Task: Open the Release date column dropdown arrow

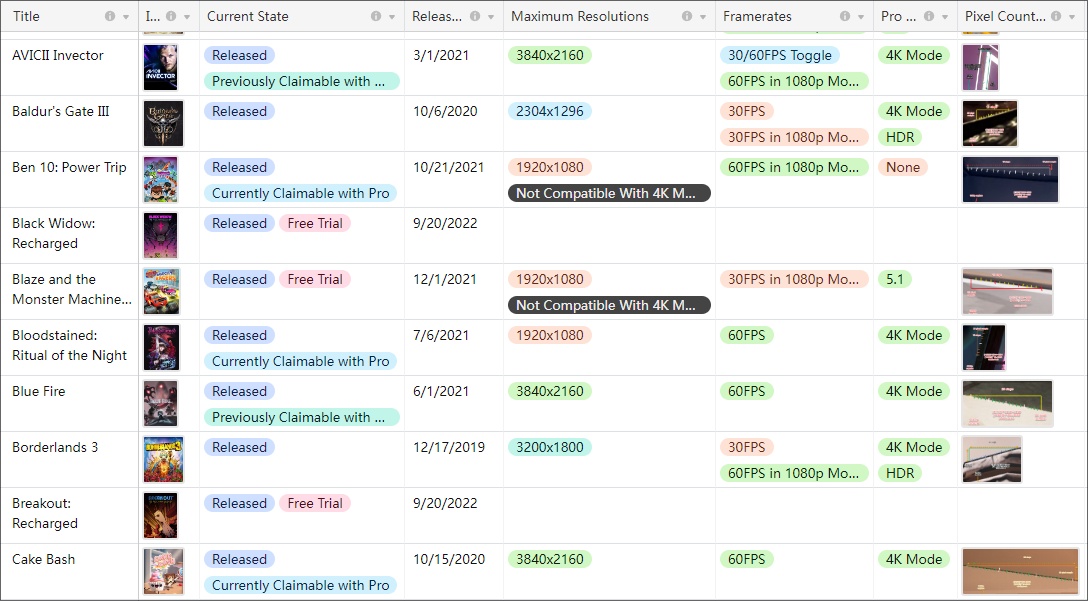Action: click(x=491, y=17)
